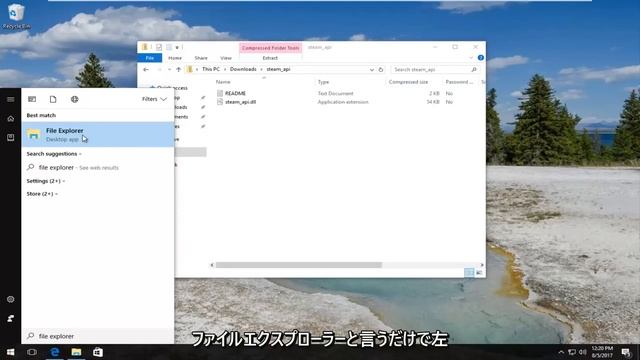Open the Windows Start button
640x360 pixels.
point(11,352)
